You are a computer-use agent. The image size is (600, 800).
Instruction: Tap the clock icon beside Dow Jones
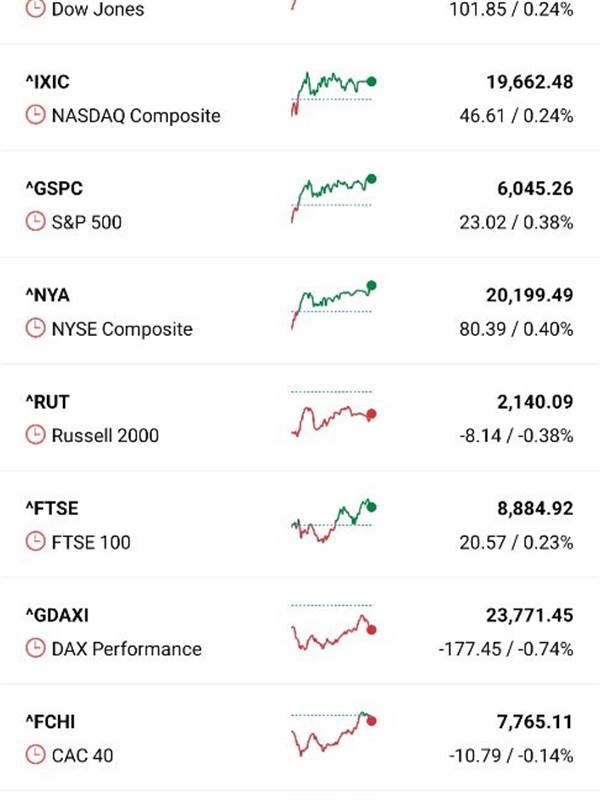point(35,9)
